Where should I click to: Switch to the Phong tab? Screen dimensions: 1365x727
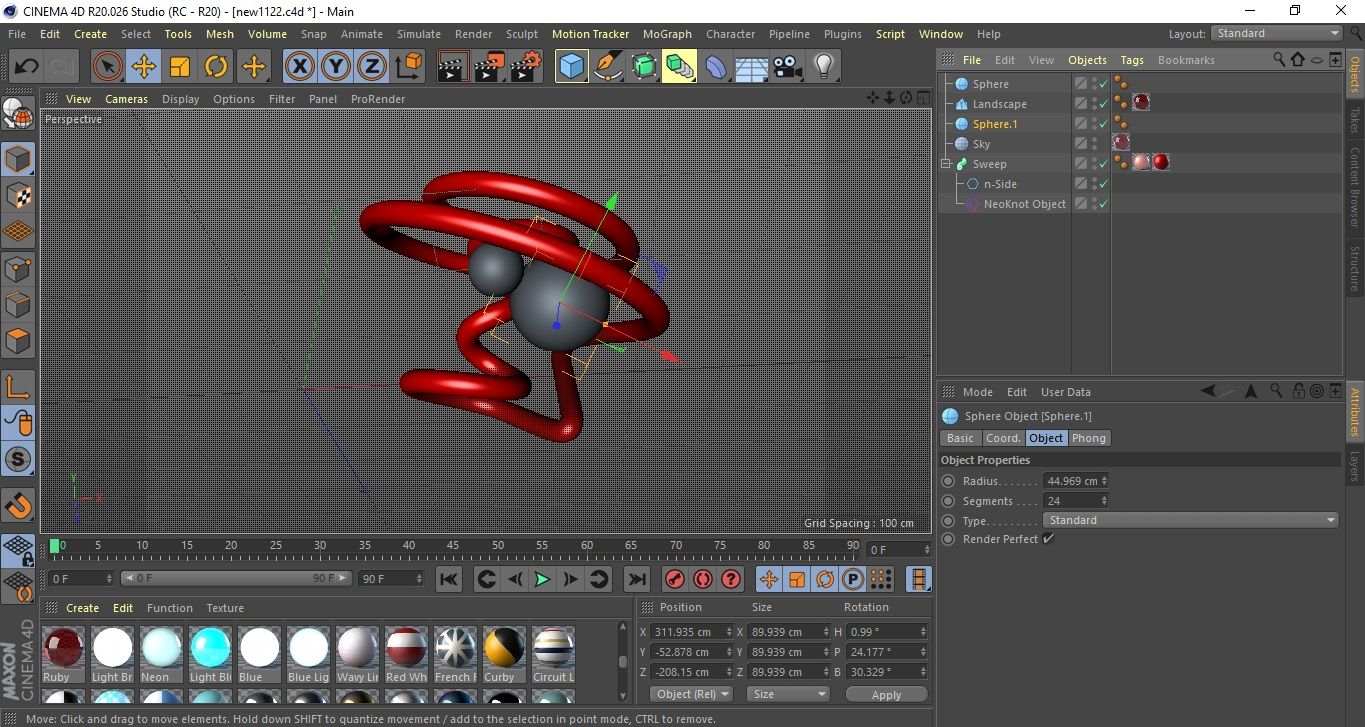pyautogui.click(x=1089, y=438)
